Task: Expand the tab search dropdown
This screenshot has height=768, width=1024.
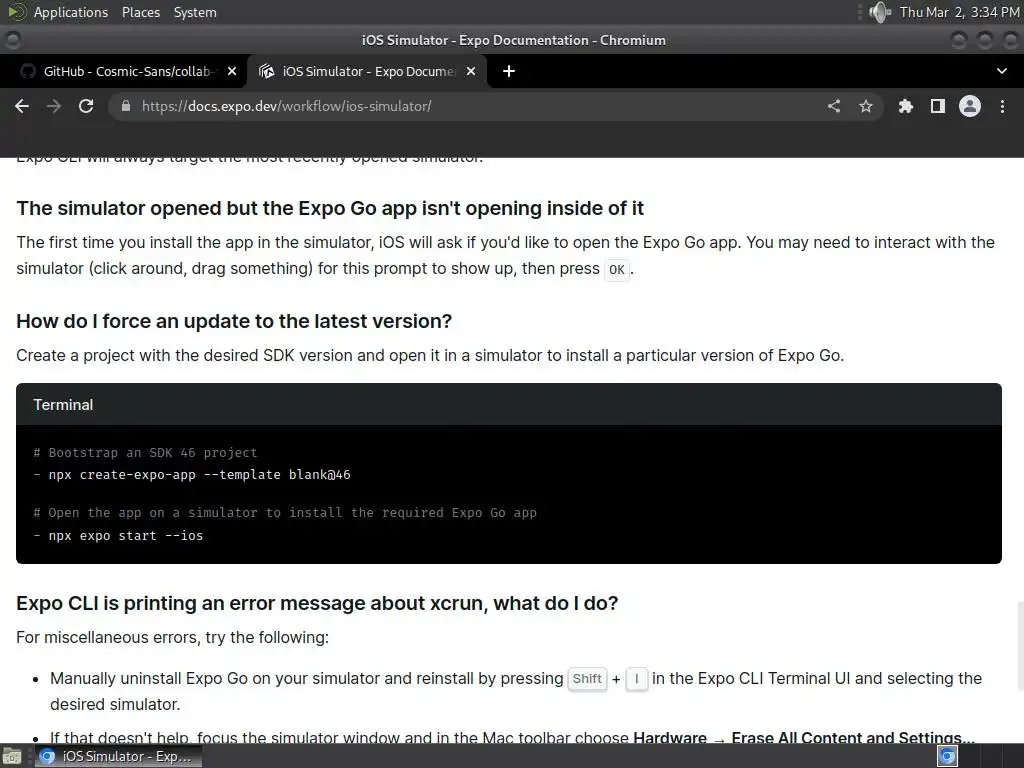Action: click(x=1002, y=71)
